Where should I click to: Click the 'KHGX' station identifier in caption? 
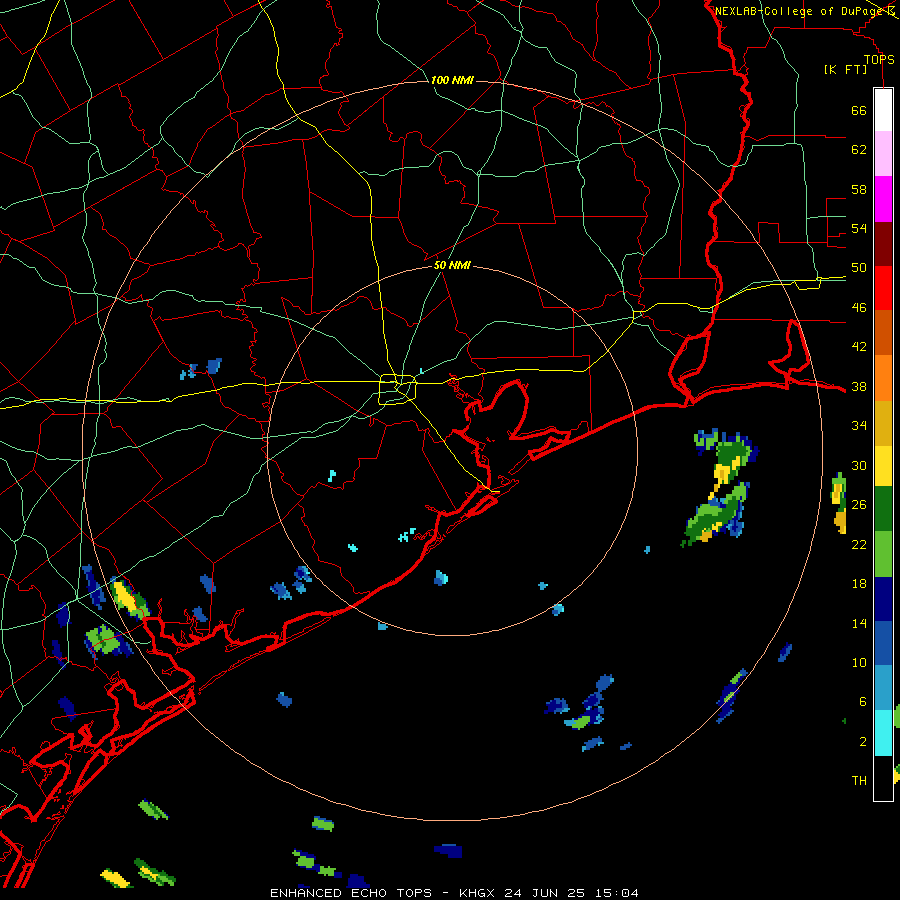tap(479, 893)
